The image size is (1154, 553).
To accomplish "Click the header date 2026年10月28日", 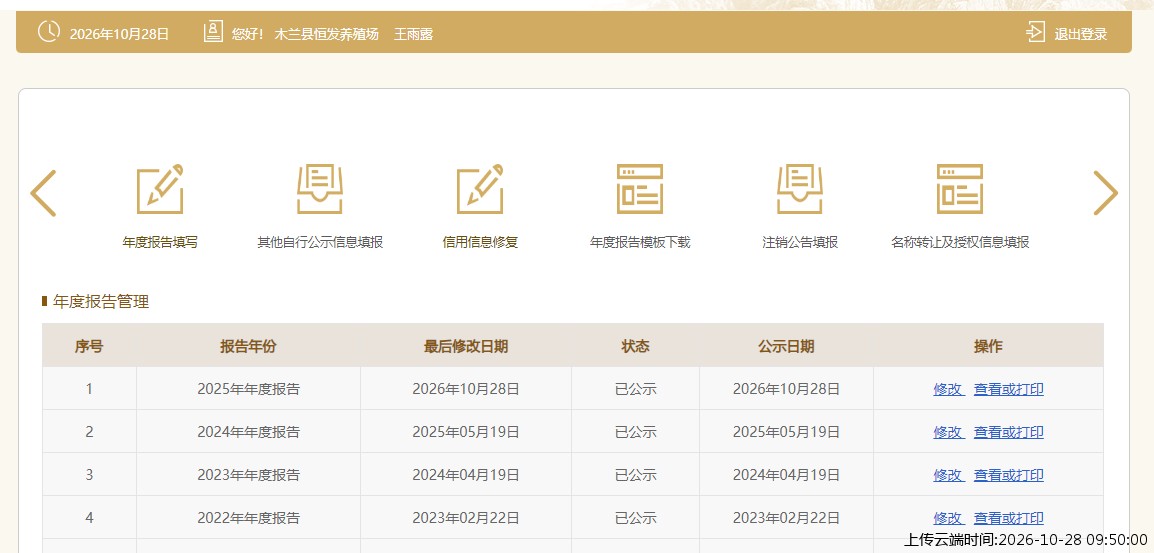I will tap(119, 34).
